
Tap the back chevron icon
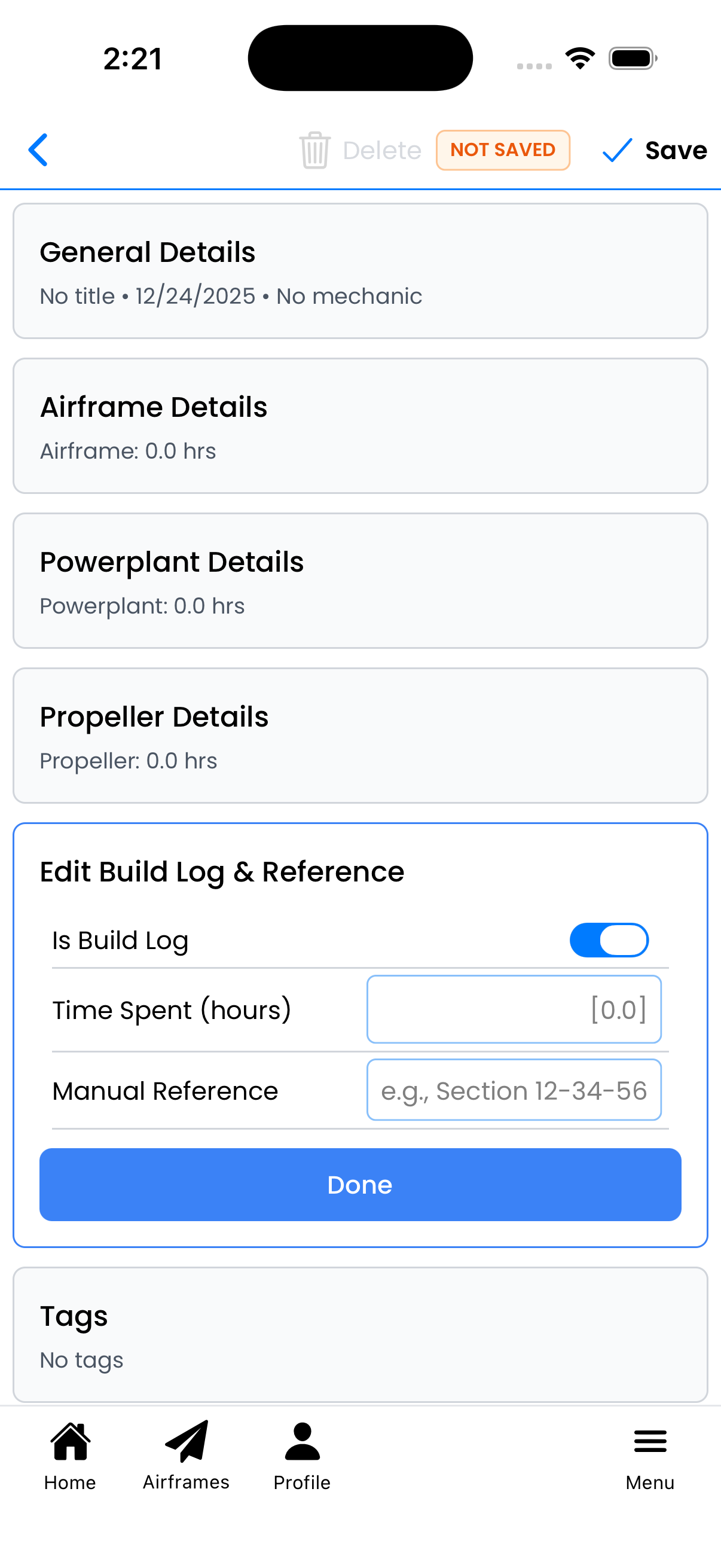pyautogui.click(x=38, y=150)
